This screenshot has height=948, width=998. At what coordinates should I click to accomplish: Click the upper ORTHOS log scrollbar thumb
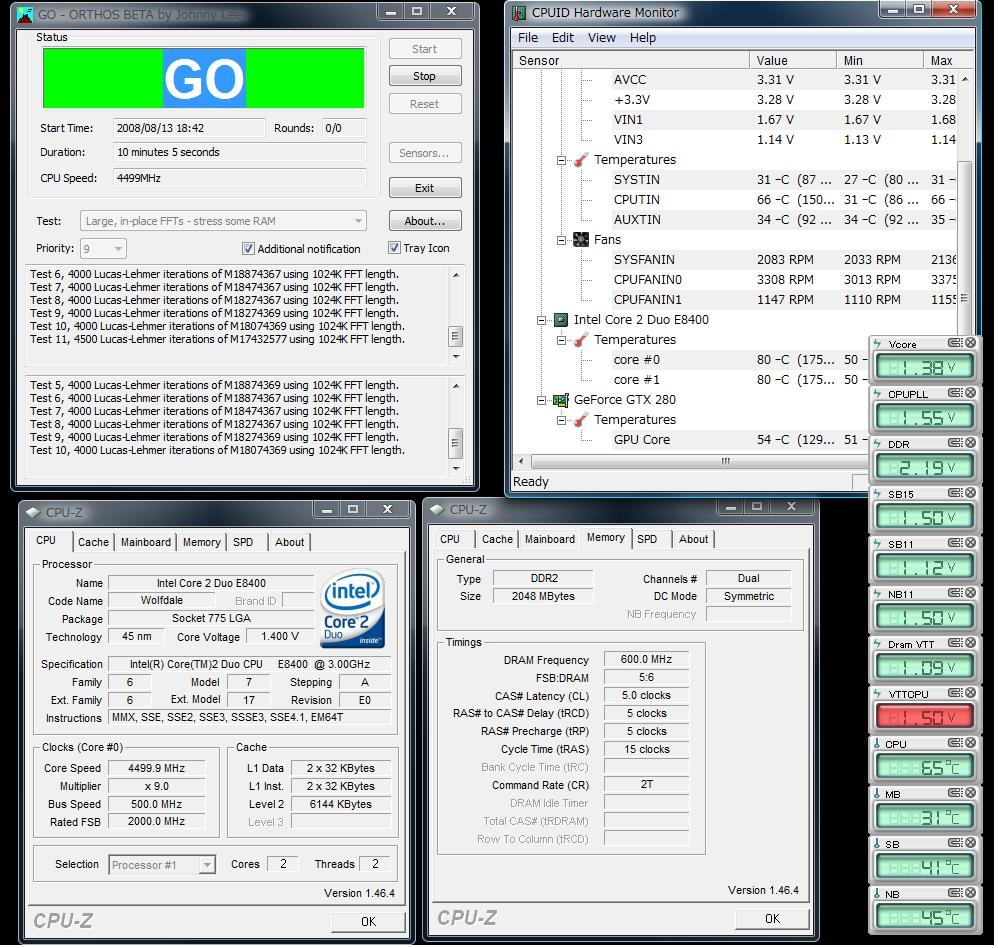[x=456, y=336]
